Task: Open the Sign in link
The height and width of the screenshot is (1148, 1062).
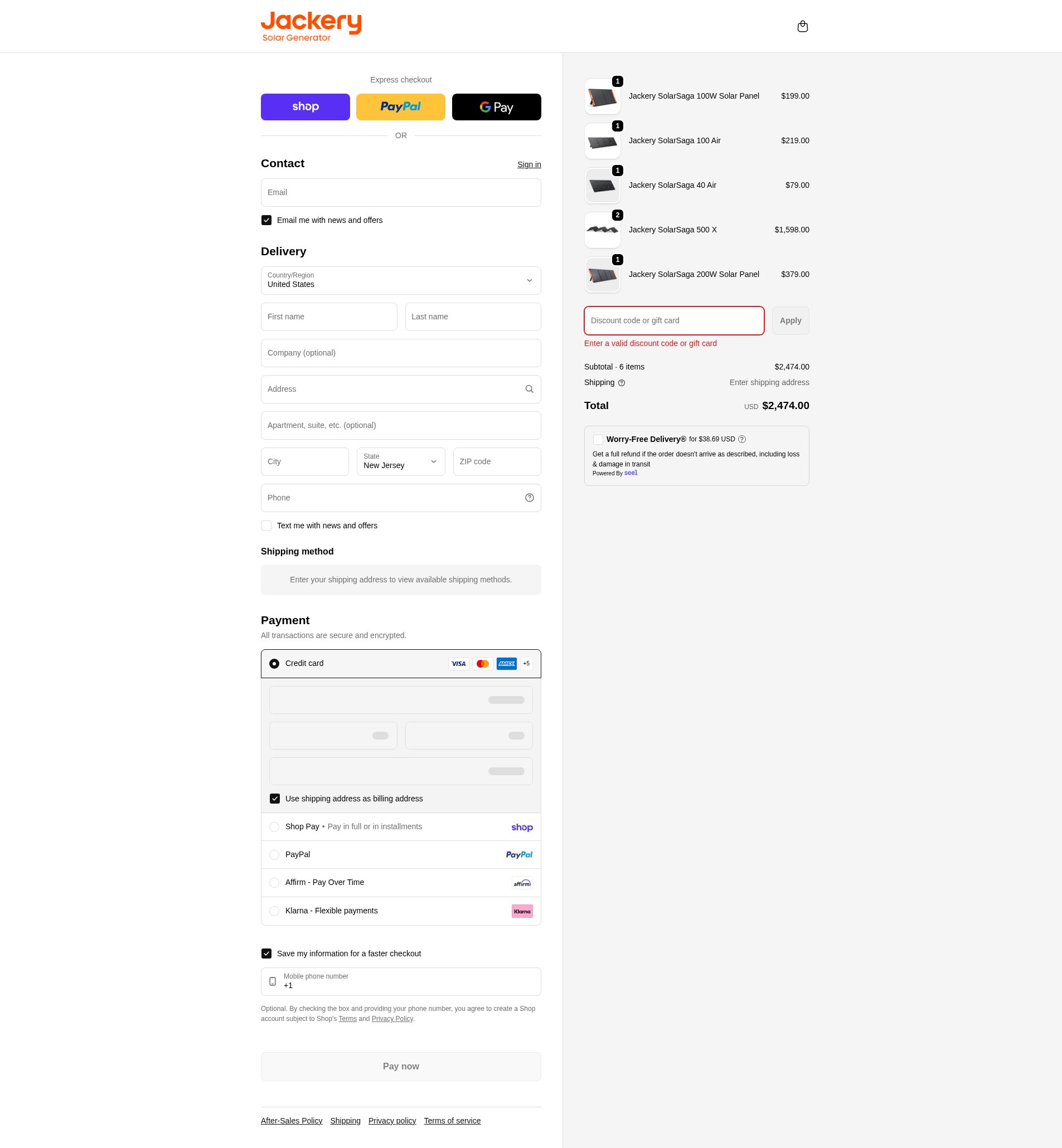Action: click(x=528, y=164)
